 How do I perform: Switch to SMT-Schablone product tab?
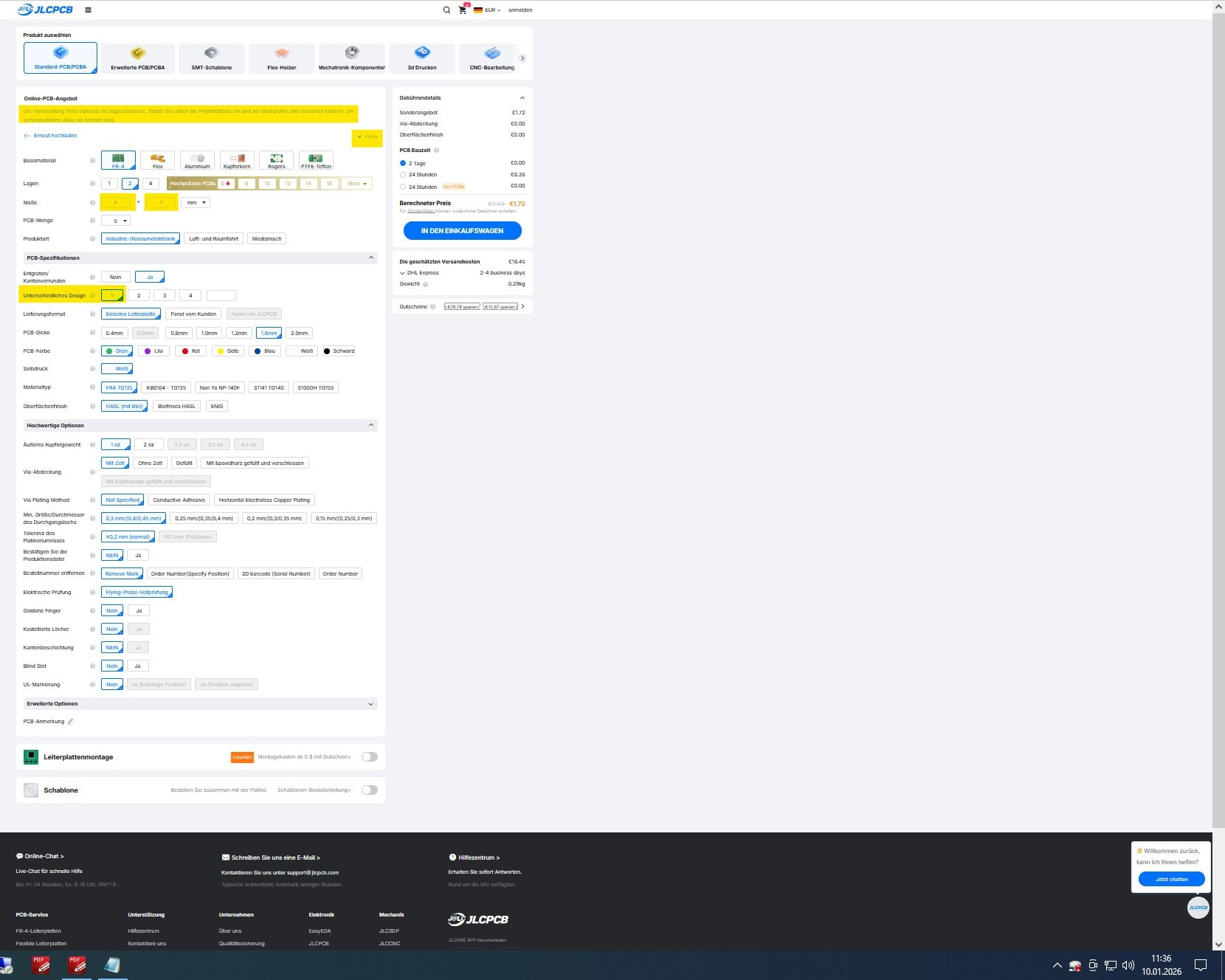coord(212,58)
